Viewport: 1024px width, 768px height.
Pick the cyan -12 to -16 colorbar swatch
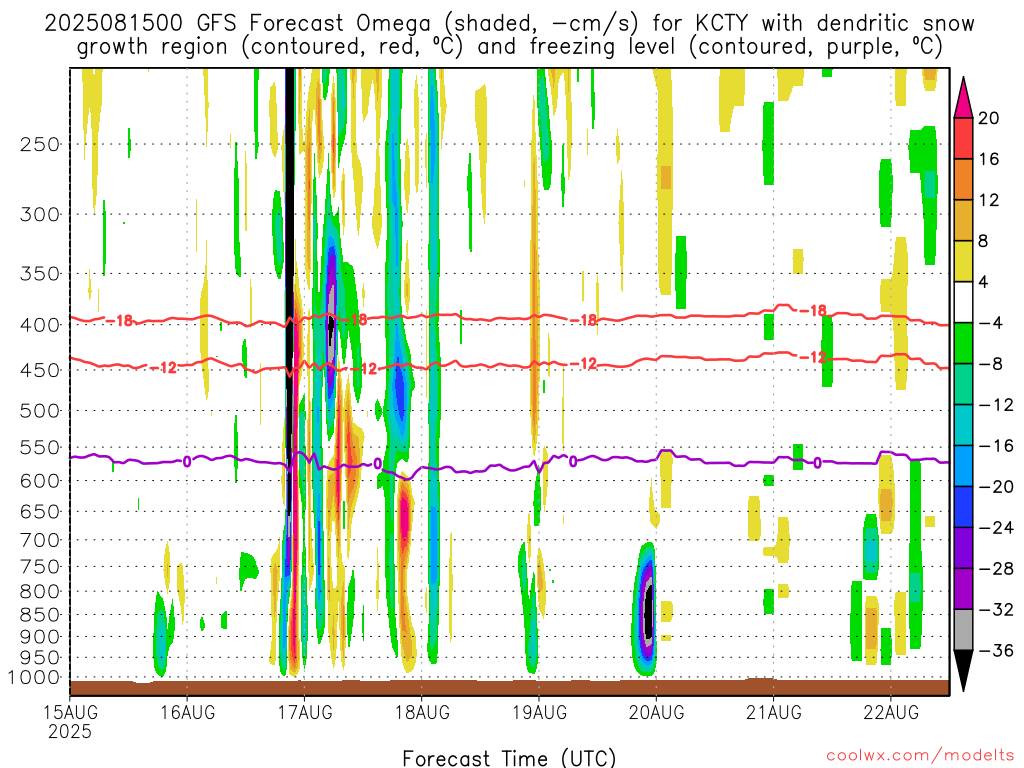(x=963, y=425)
